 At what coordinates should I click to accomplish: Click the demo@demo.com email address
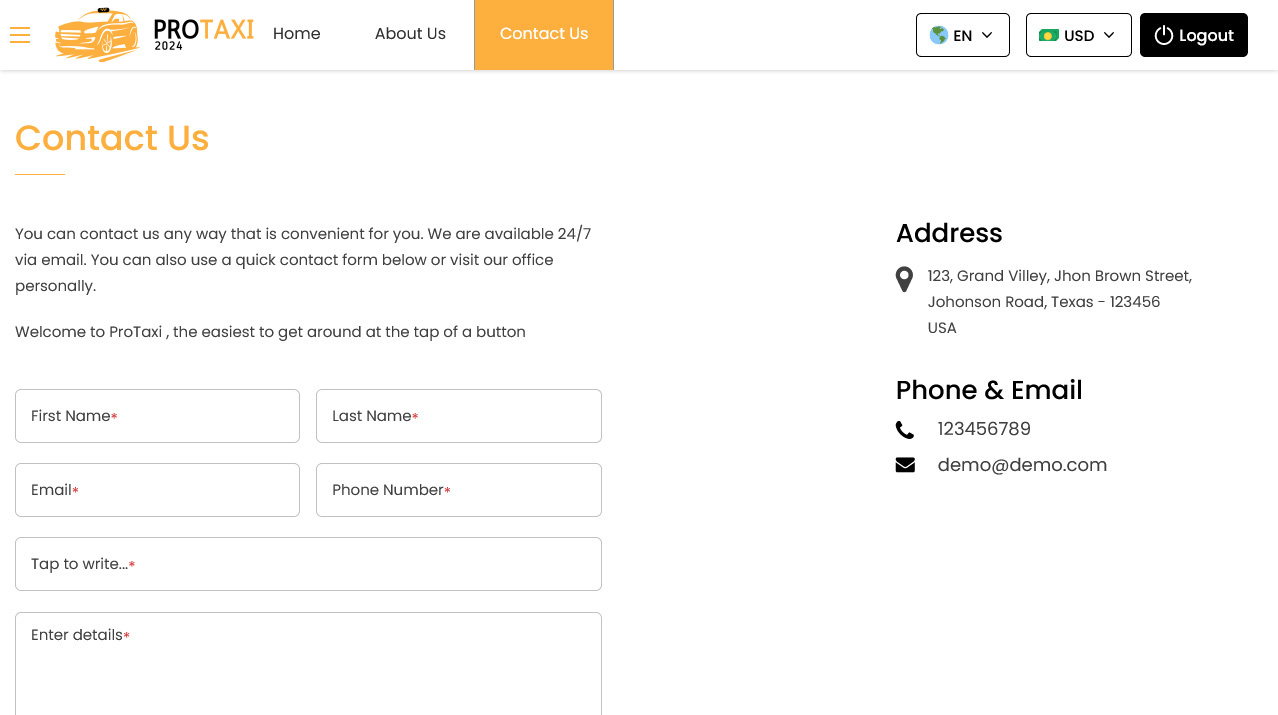click(1022, 465)
